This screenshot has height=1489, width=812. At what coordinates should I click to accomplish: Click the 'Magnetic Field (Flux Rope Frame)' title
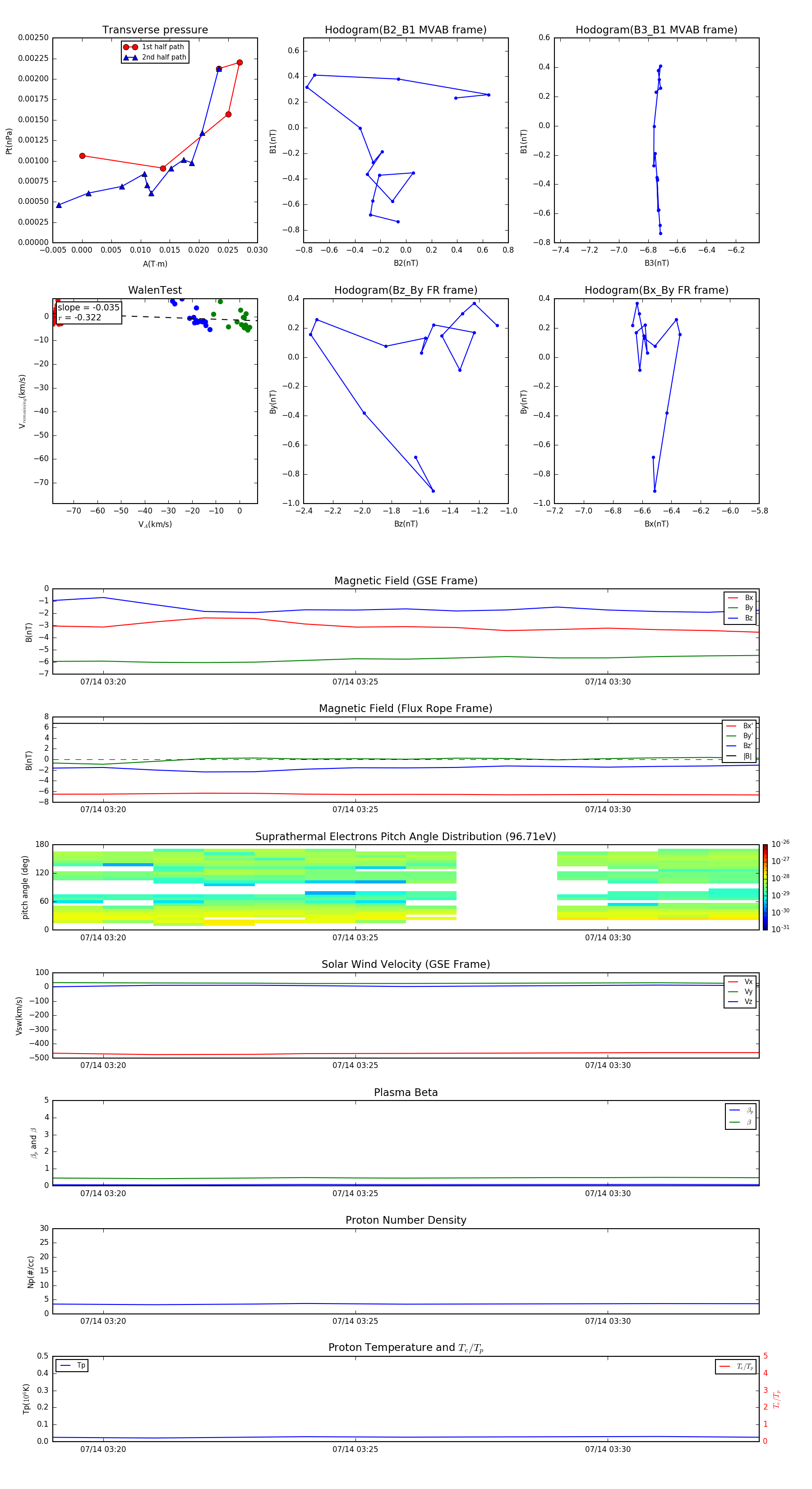406,709
